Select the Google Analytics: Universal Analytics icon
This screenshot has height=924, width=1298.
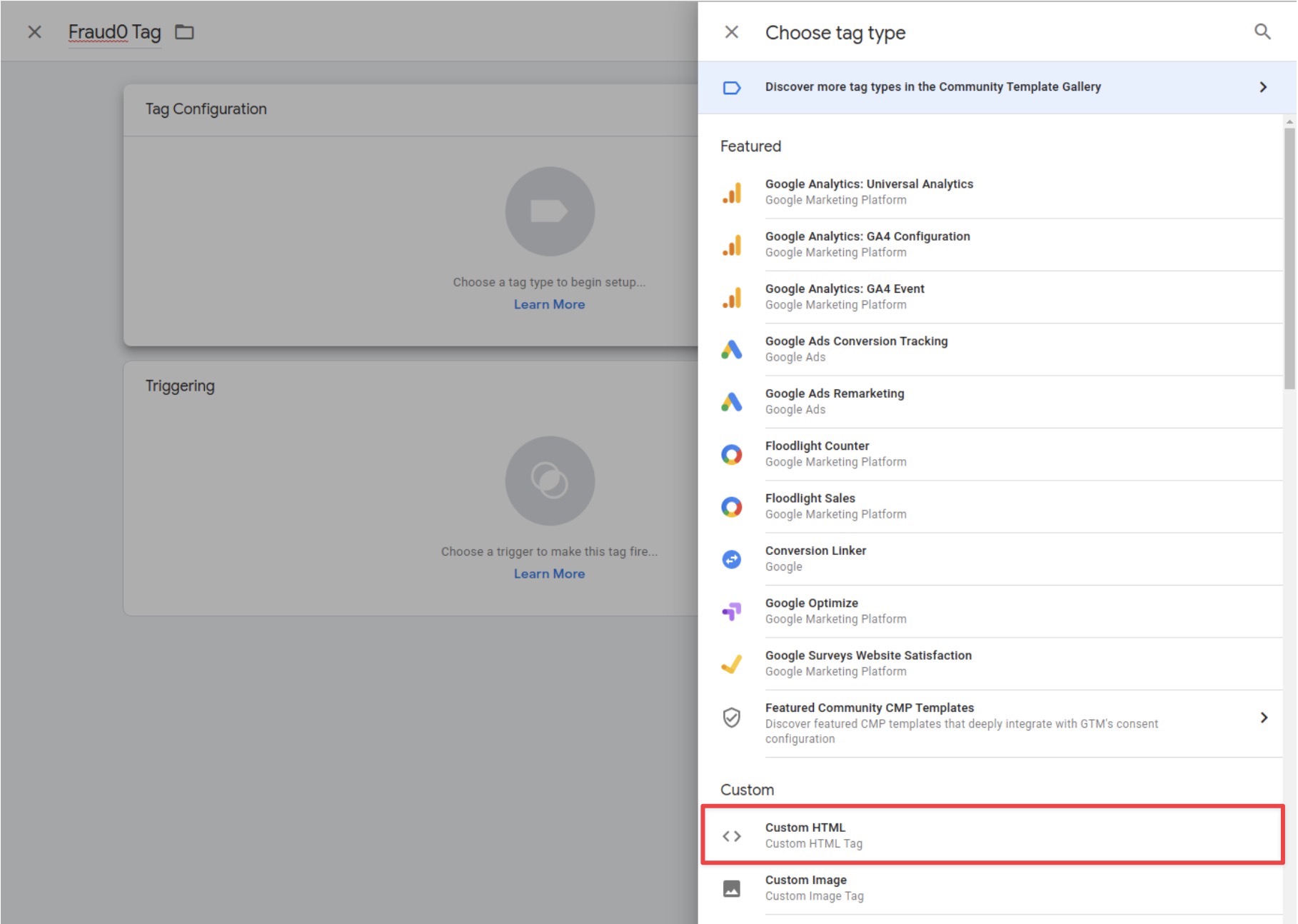[x=733, y=191]
